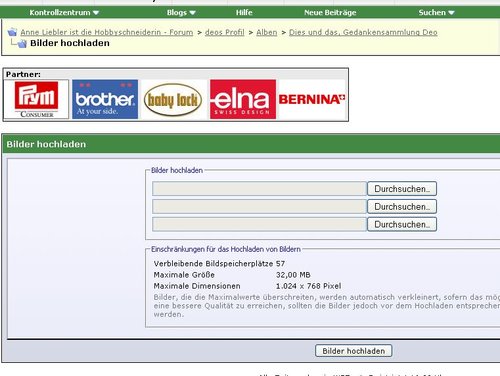Click the second Durchsuchen button
The height and width of the screenshot is (376, 500).
402,207
